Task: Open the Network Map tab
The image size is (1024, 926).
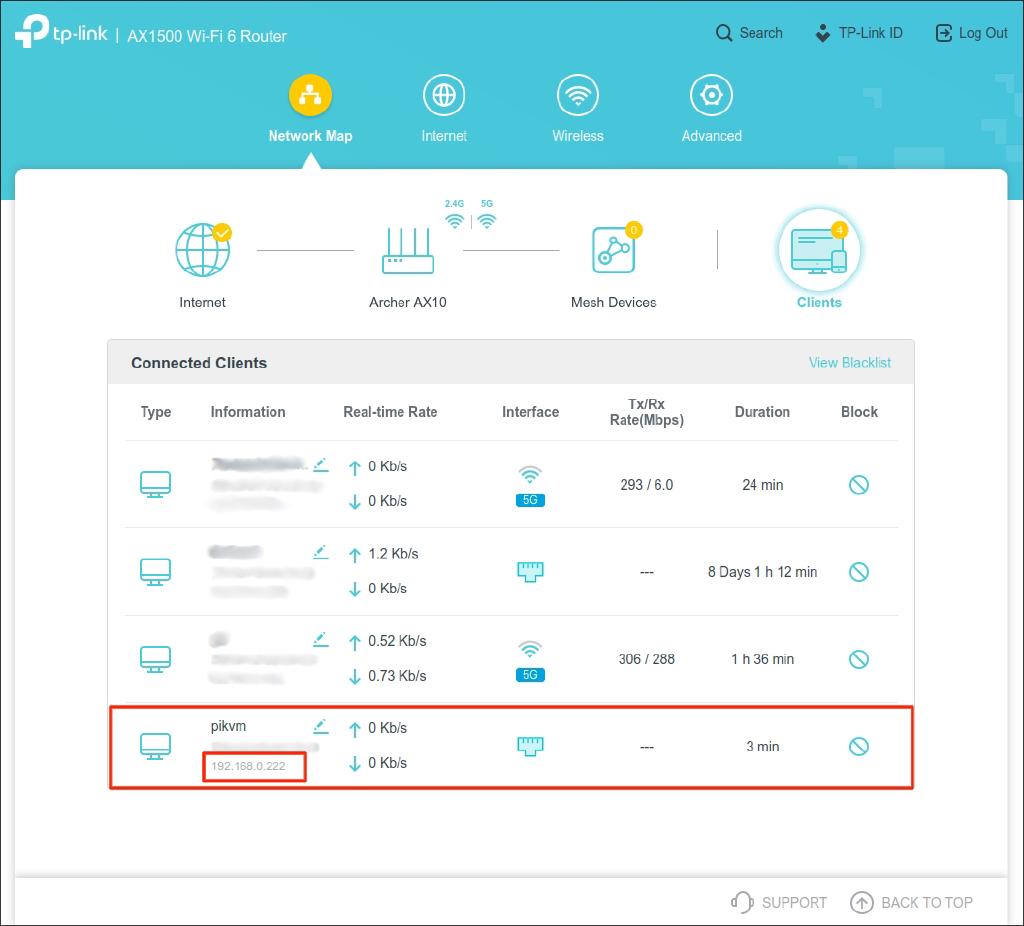Action: tap(310, 110)
